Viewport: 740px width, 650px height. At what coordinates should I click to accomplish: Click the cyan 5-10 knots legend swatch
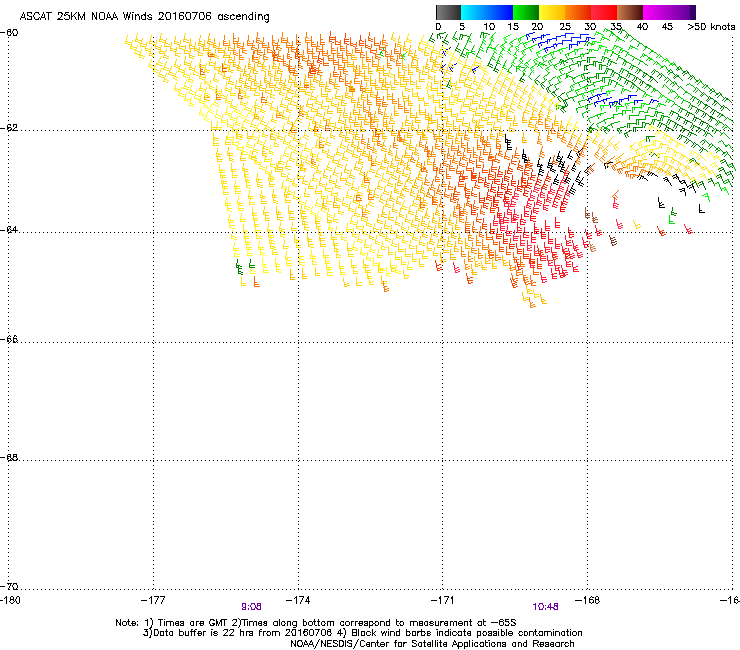pyautogui.click(x=474, y=12)
